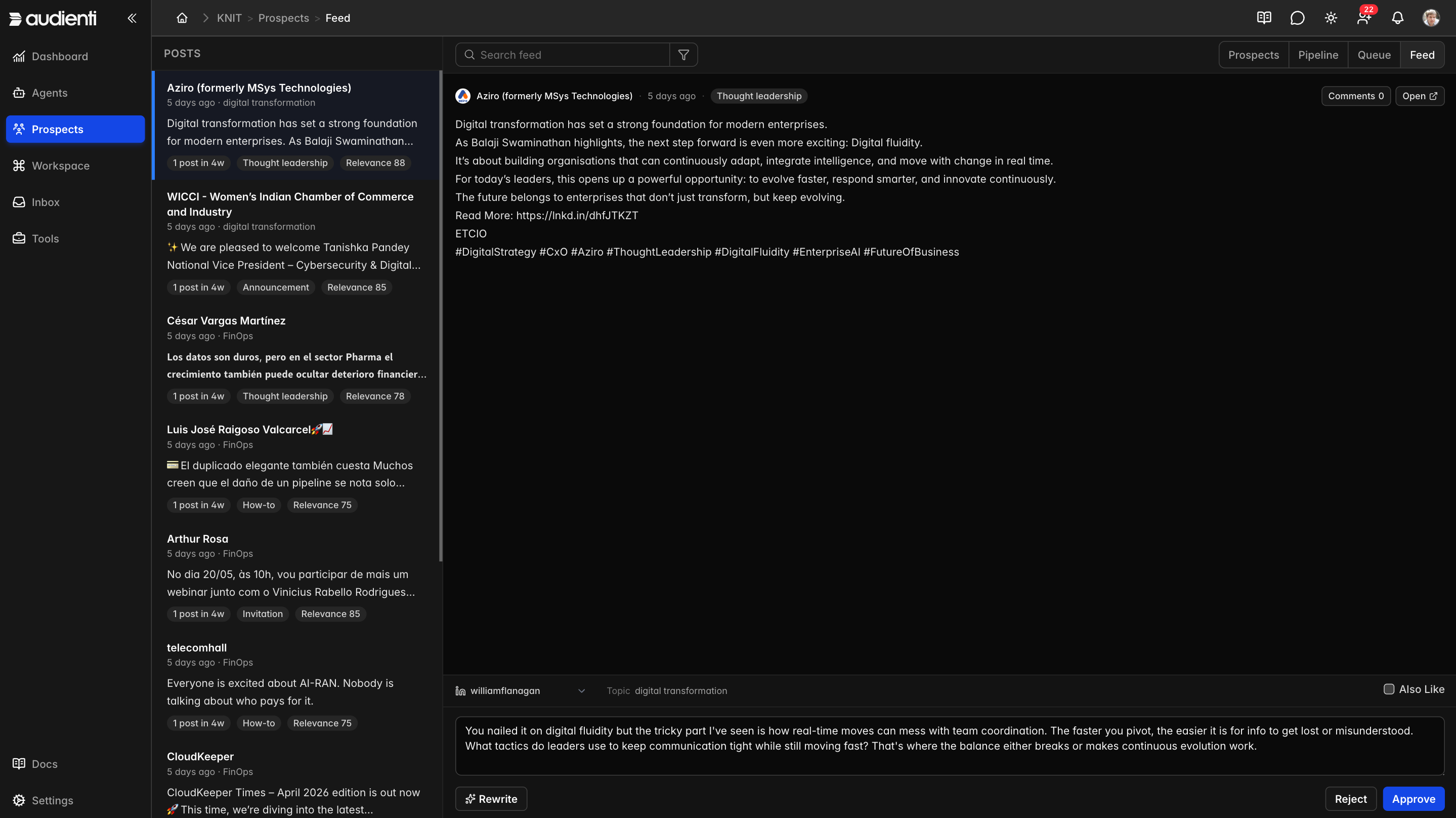Screen dimensions: 1456x818
Task: Open the docs book icon in top bar
Action: coord(1264,18)
